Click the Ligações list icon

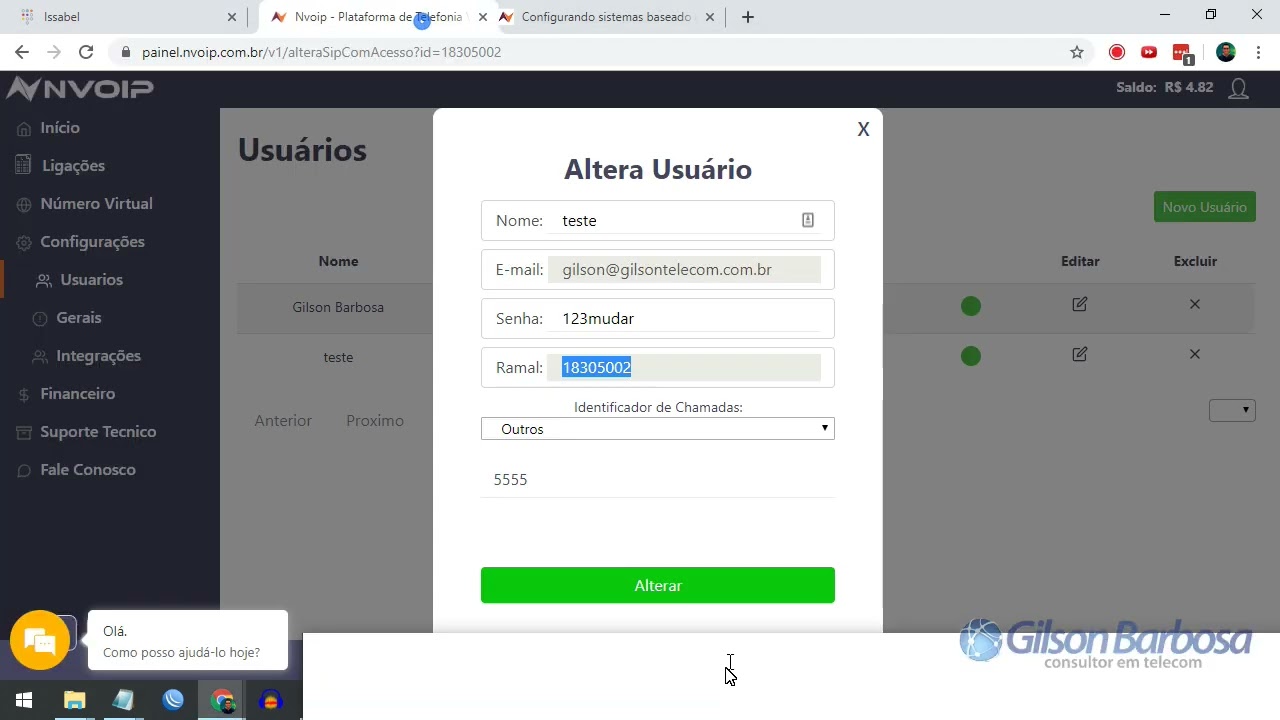pos(24,165)
